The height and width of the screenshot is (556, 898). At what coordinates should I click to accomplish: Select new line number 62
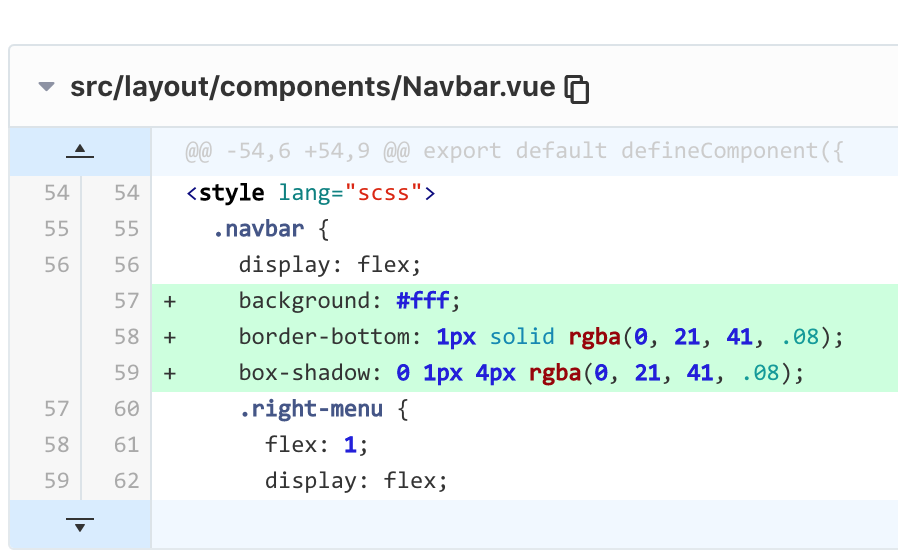coord(127,481)
